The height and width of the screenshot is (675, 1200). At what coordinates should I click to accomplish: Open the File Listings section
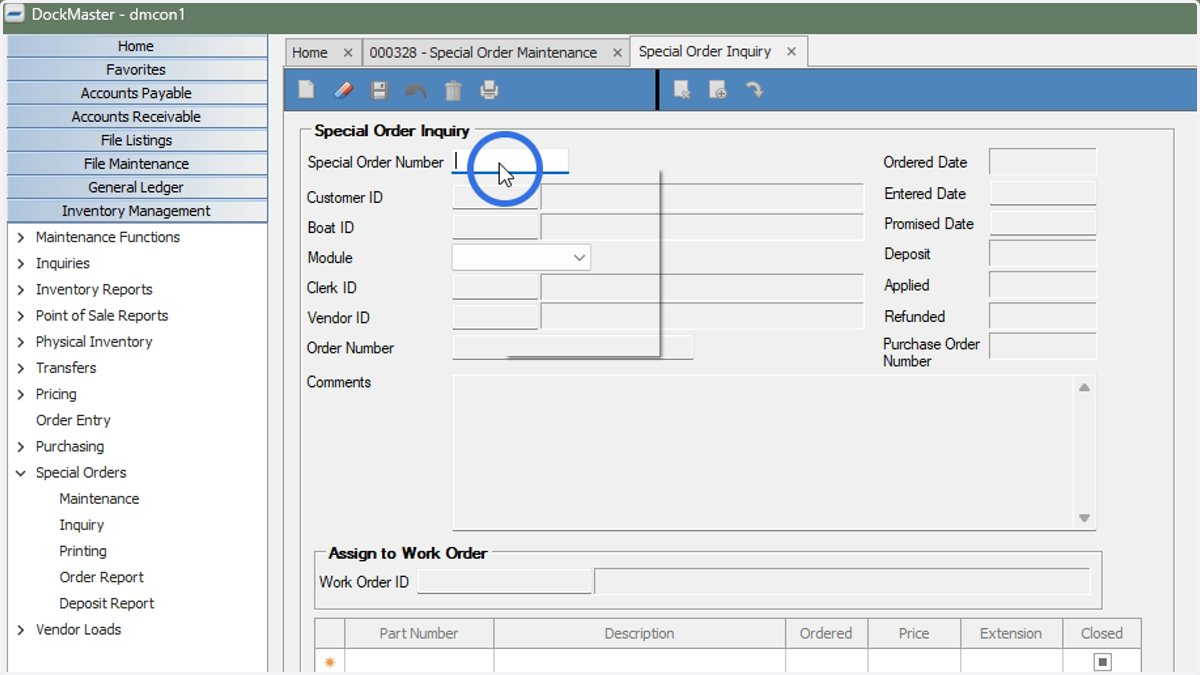(x=137, y=140)
